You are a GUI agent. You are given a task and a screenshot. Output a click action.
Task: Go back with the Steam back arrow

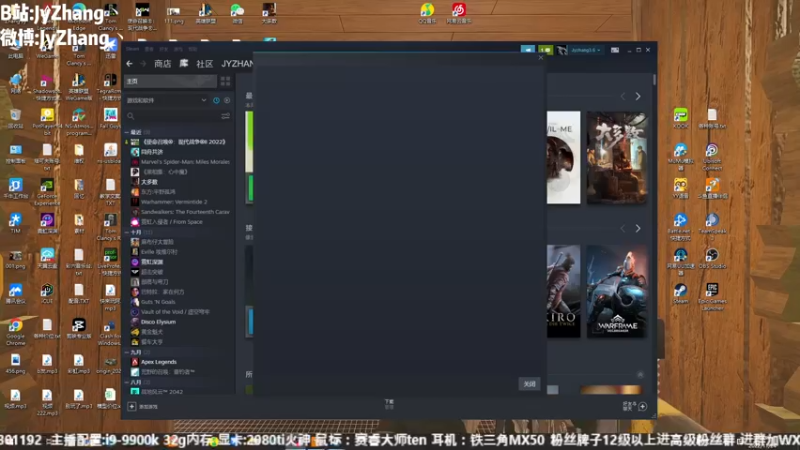tap(130, 64)
